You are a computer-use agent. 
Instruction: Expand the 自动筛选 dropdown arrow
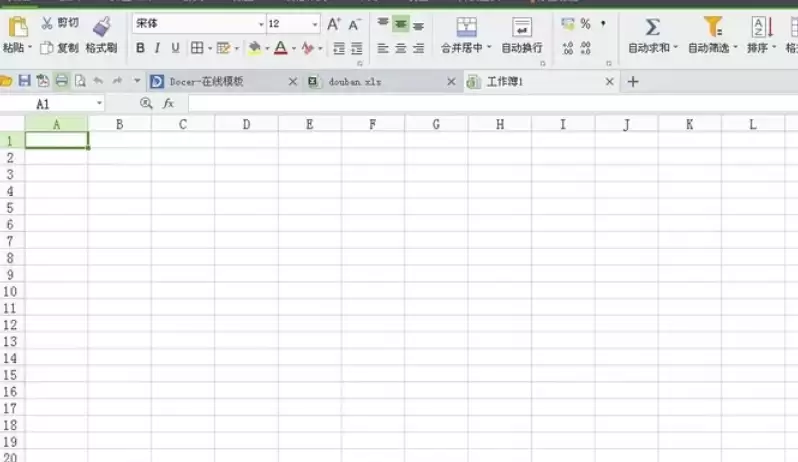point(735,47)
